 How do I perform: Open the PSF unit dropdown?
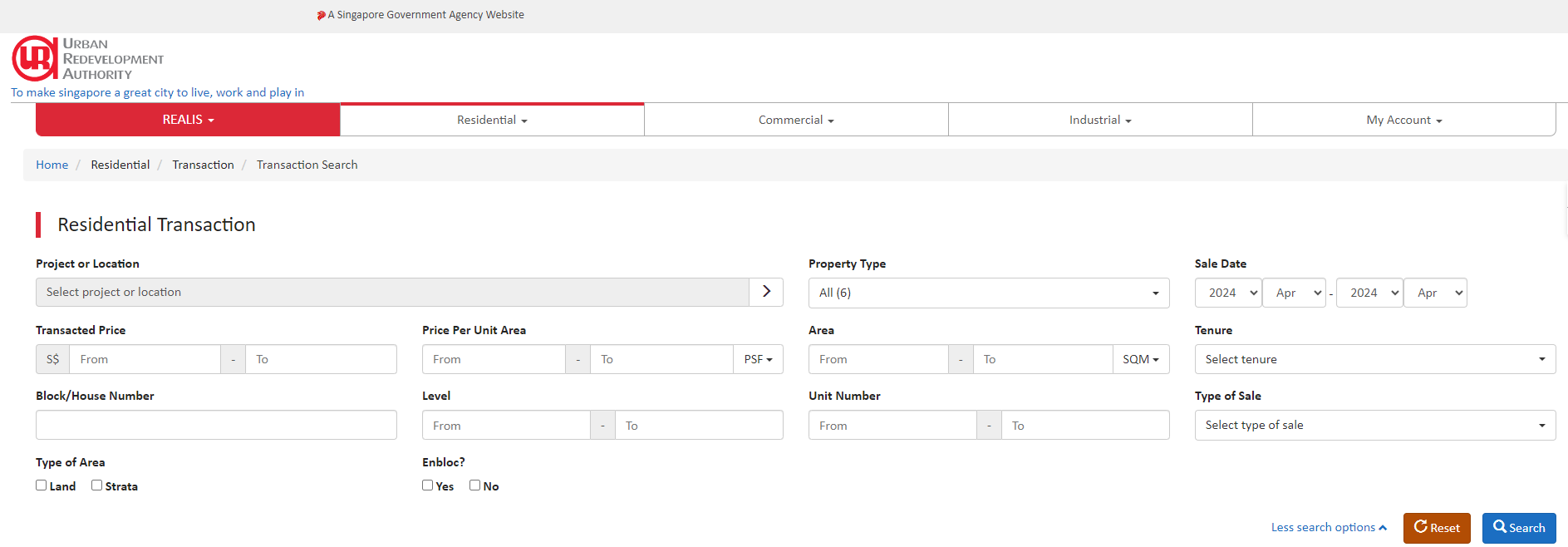758,359
